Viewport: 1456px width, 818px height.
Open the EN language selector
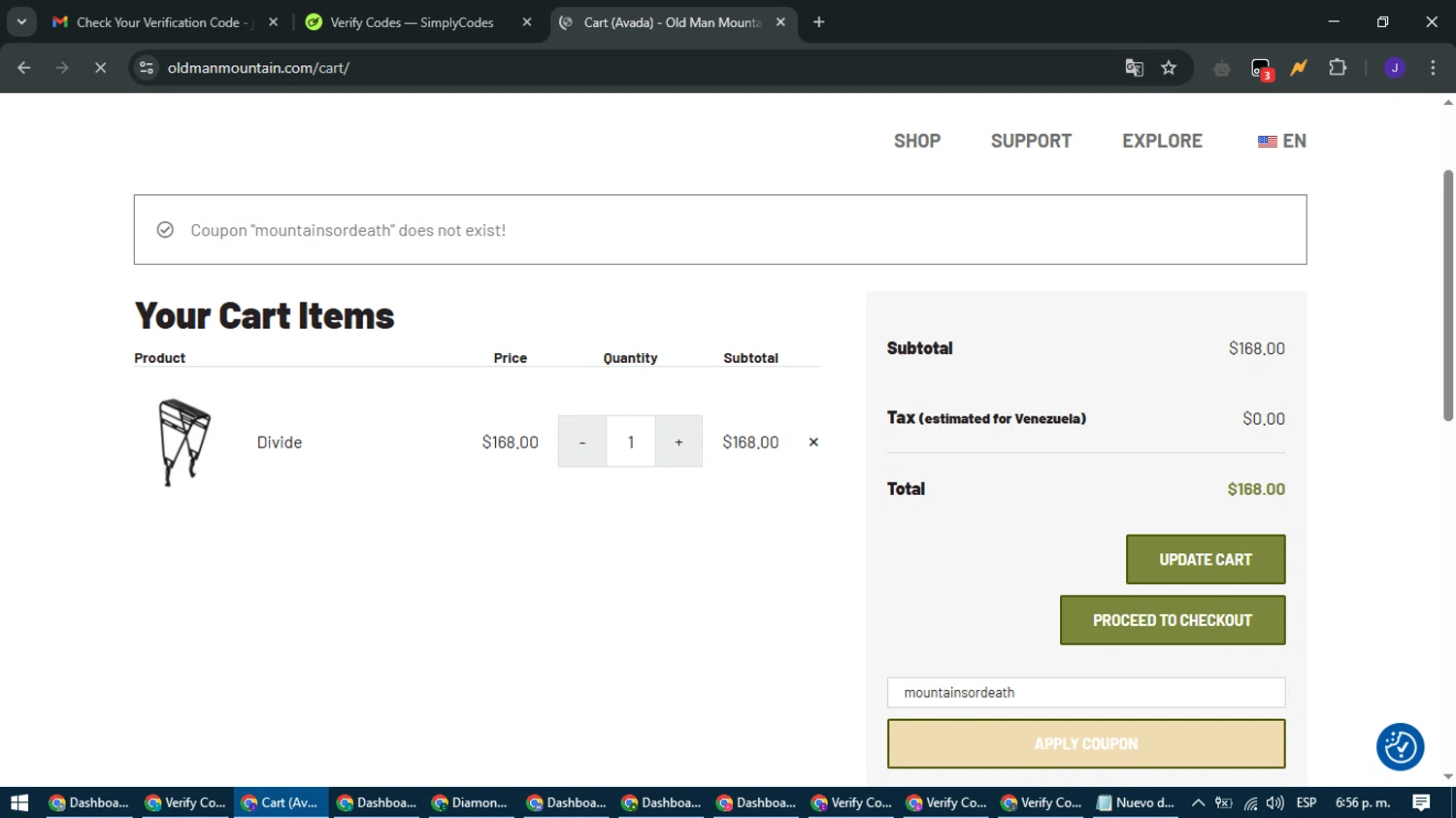click(1281, 141)
